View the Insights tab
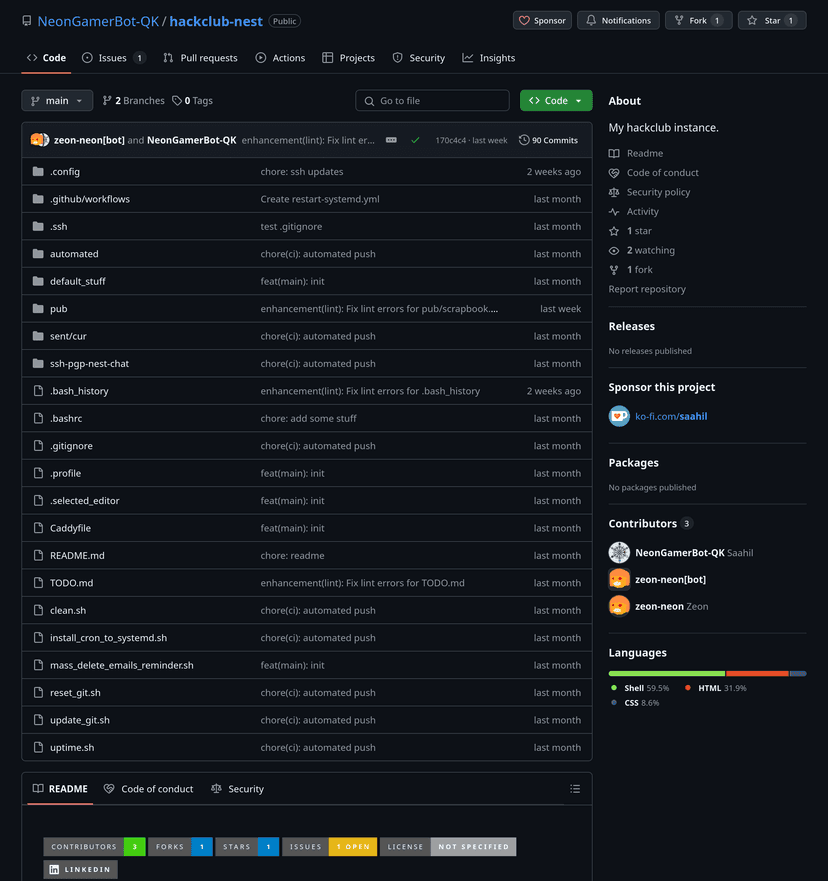Image resolution: width=828 pixels, height=881 pixels. click(x=489, y=58)
